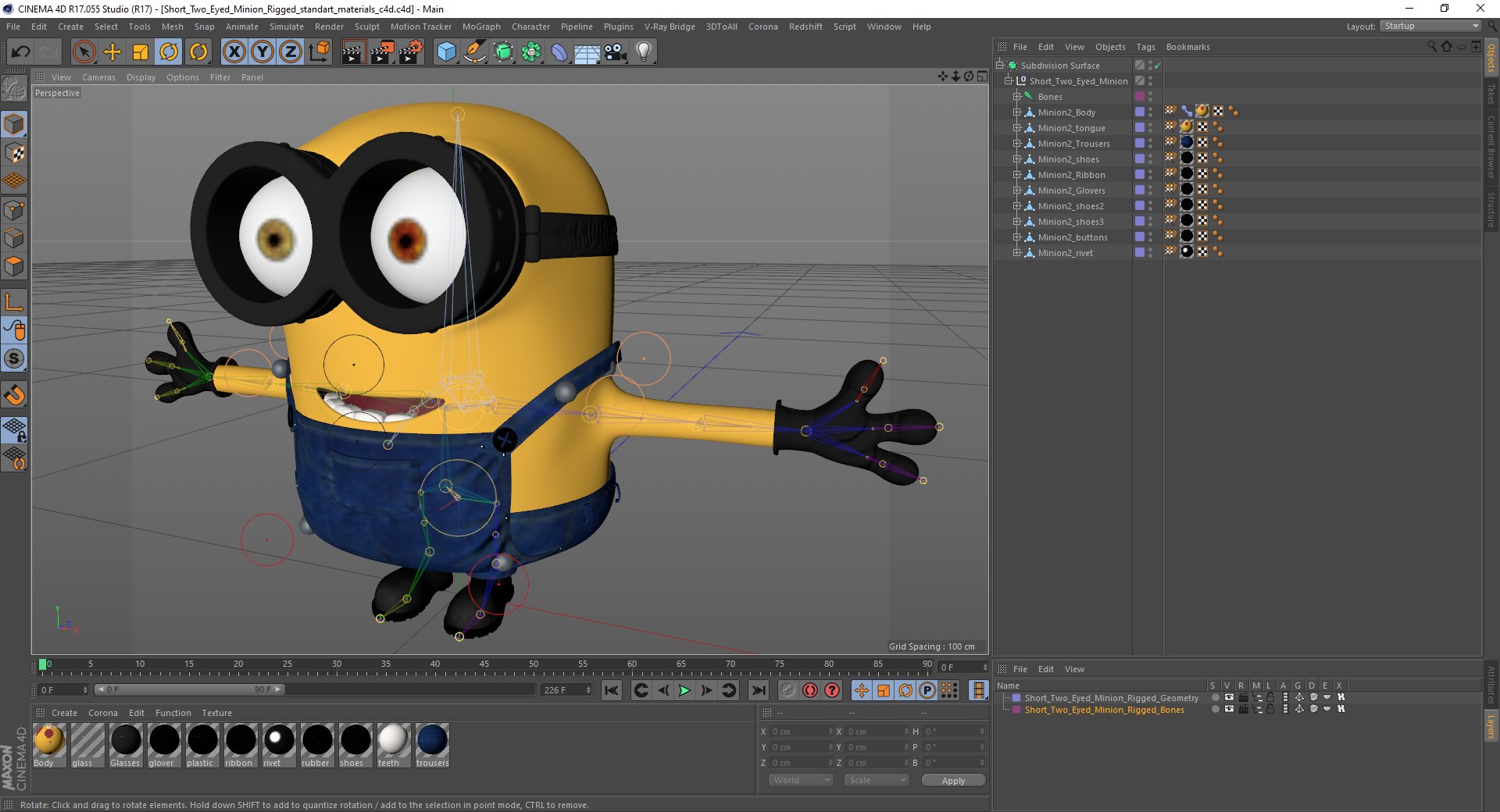Select the Minion2_Glovers object row

(1071, 190)
